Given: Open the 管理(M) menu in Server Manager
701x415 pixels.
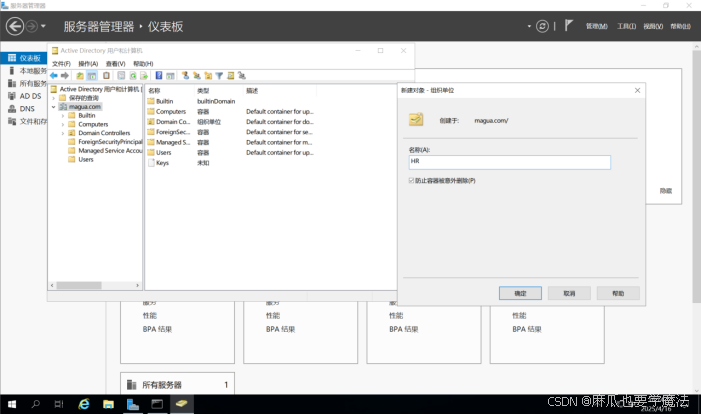Looking at the screenshot, I should coord(597,26).
